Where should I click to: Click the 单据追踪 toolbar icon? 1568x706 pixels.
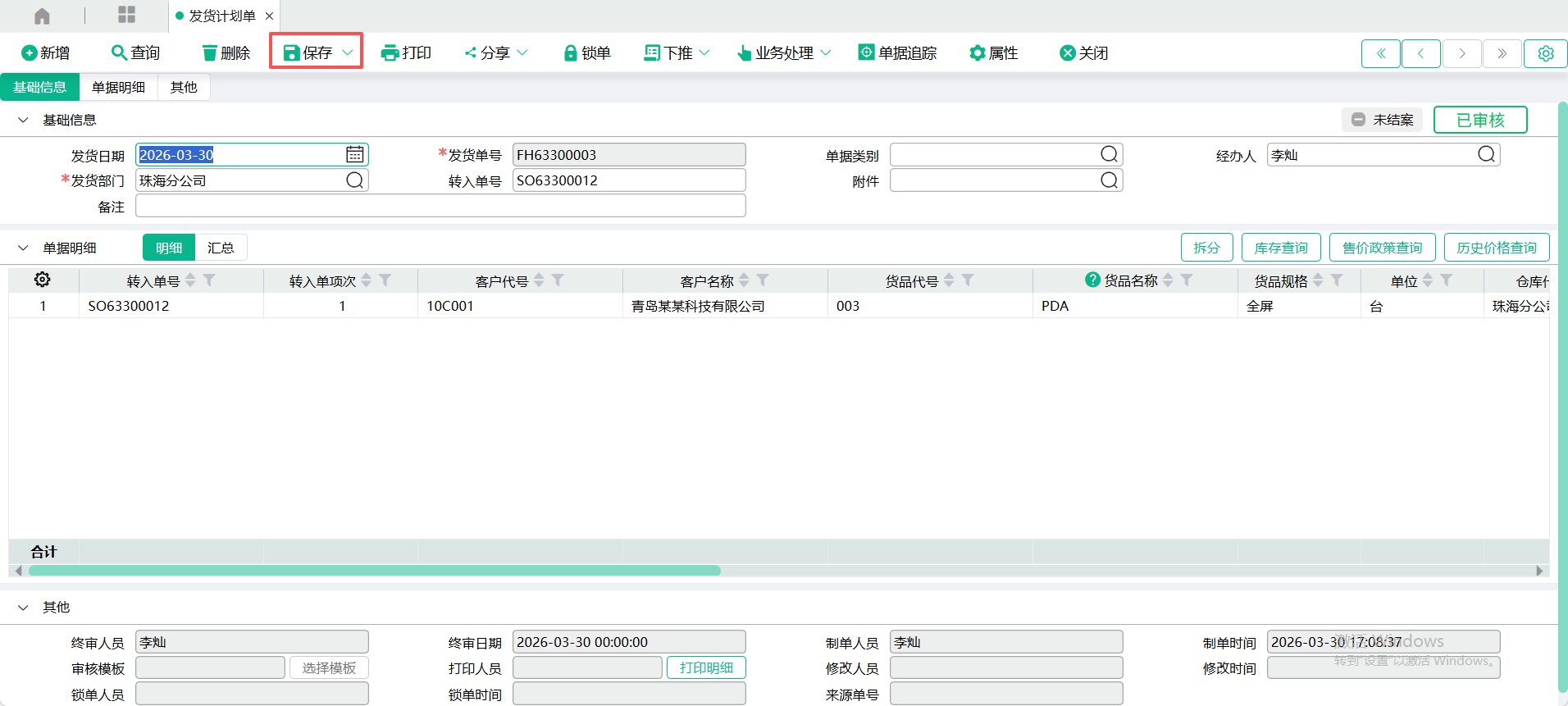pos(866,52)
